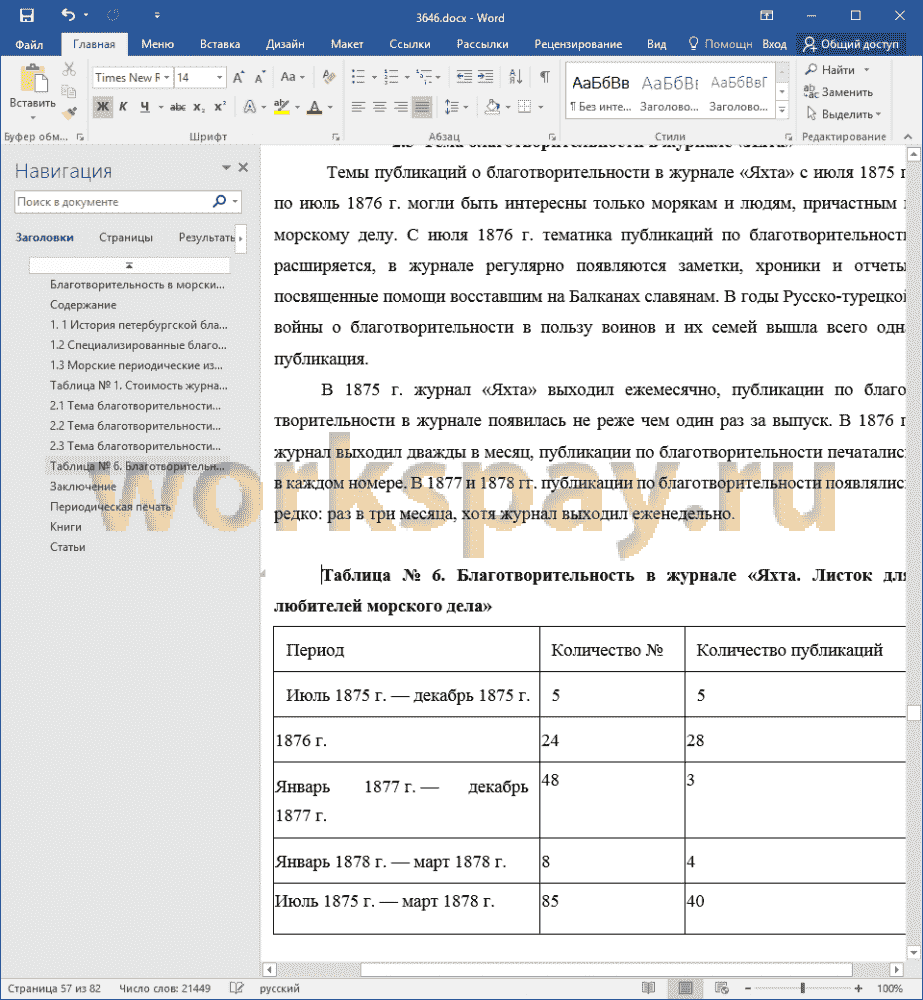Clear all formatting with eraser icon
Screen dimensions: 923x1000
[x=329, y=77]
